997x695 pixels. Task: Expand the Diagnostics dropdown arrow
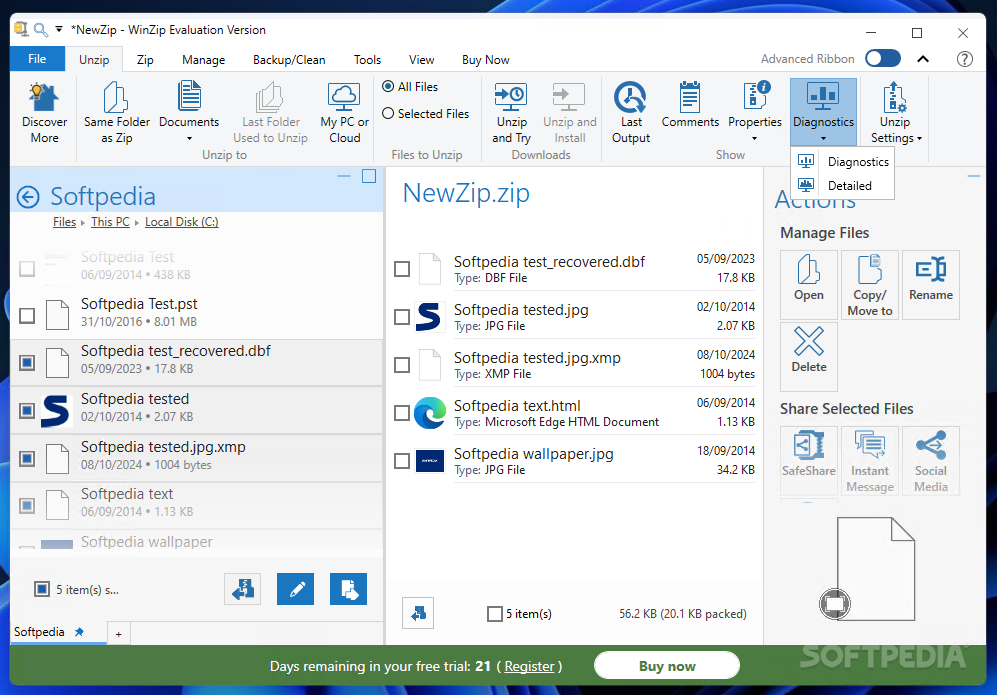(823, 139)
